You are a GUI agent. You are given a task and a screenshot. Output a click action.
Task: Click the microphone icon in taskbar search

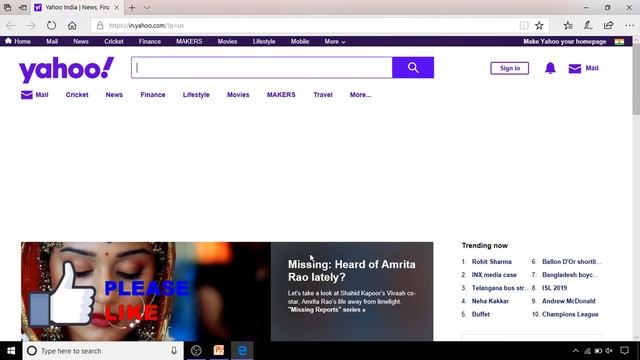174,351
